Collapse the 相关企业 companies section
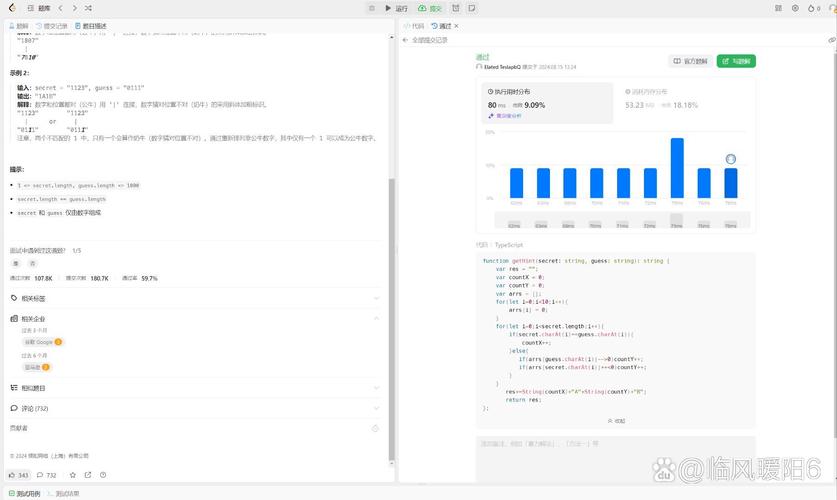Screen dimensions: 837x500 click(195, 319)
